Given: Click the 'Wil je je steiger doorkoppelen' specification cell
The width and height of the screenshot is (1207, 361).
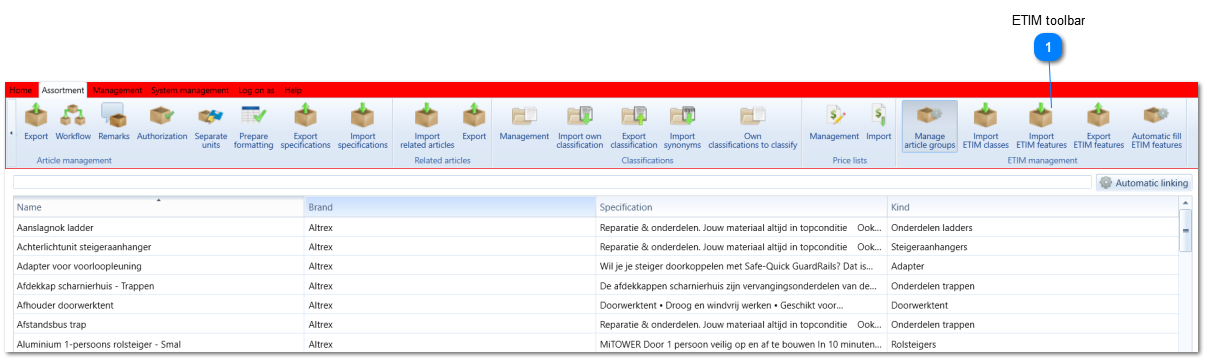Looking at the screenshot, I should coord(741,266).
